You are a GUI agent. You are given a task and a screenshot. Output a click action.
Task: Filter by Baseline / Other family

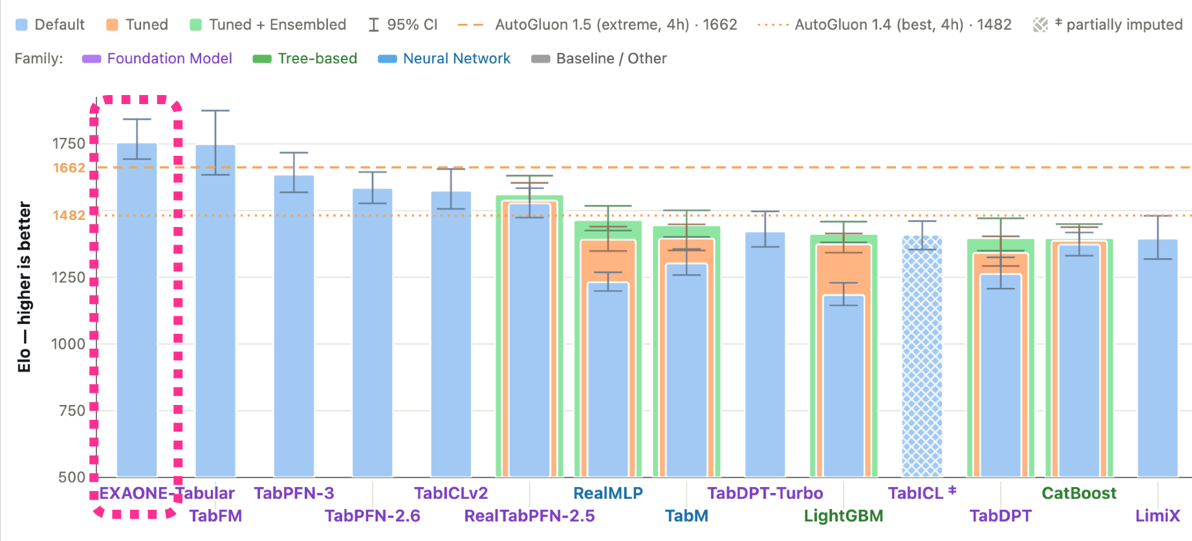pyautogui.click(x=598, y=58)
